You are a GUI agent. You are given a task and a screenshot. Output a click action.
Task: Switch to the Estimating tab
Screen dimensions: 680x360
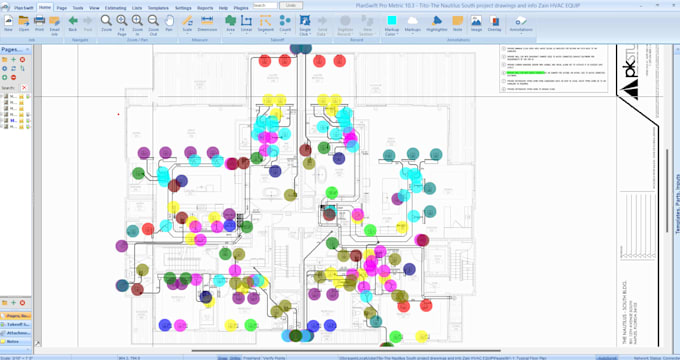tap(115, 8)
